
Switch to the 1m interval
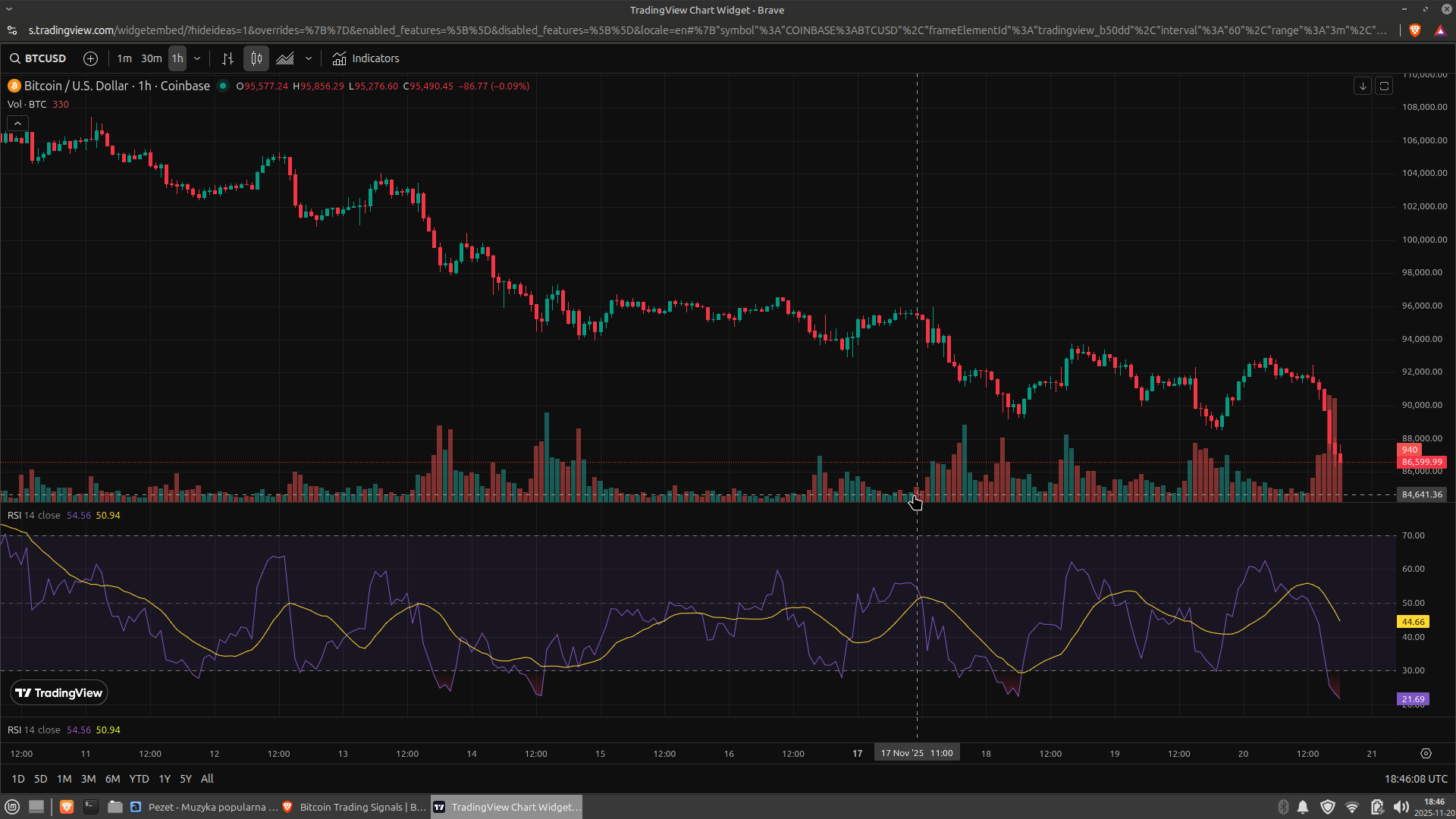pos(124,58)
